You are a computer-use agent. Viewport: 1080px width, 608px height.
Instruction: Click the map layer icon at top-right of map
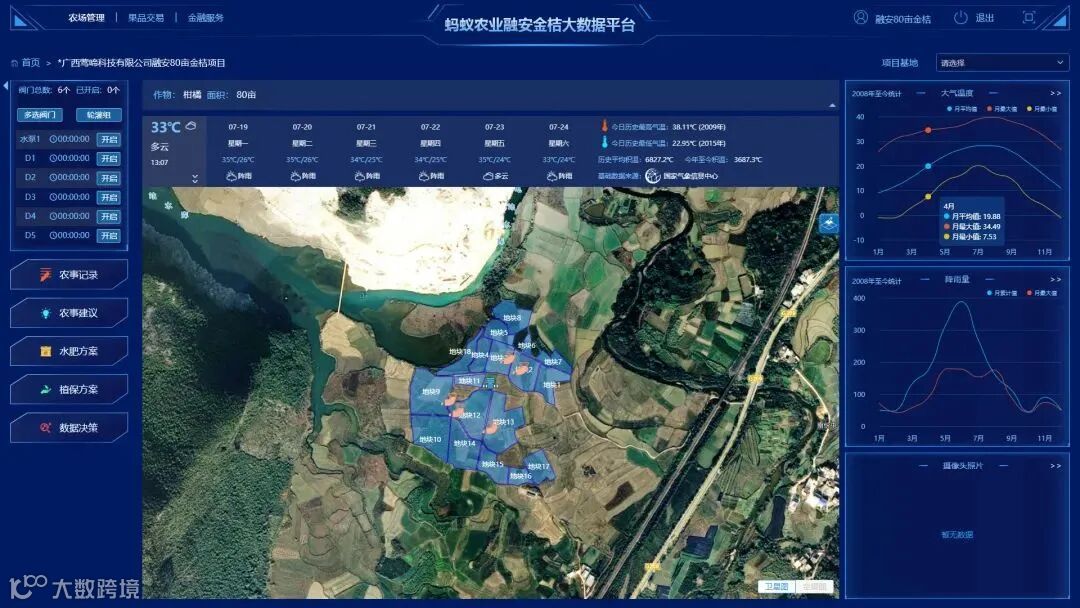click(x=829, y=224)
